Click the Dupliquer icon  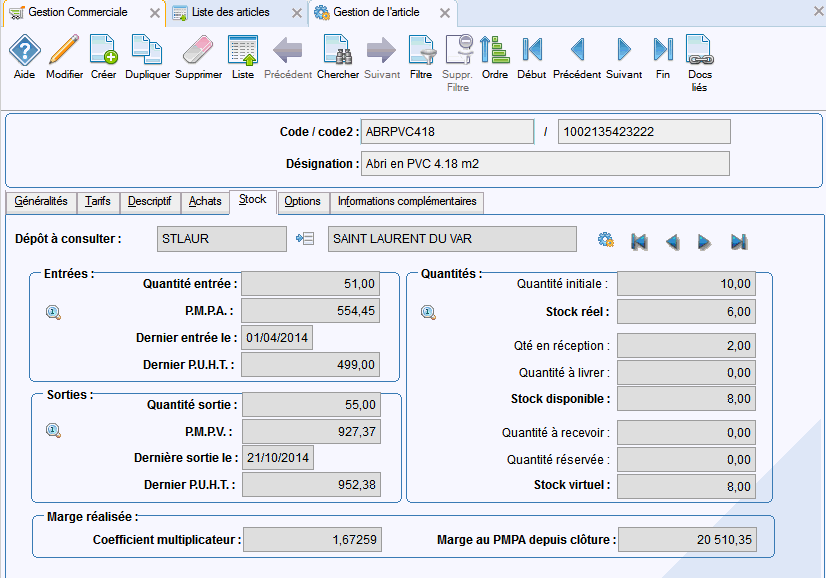(x=147, y=50)
